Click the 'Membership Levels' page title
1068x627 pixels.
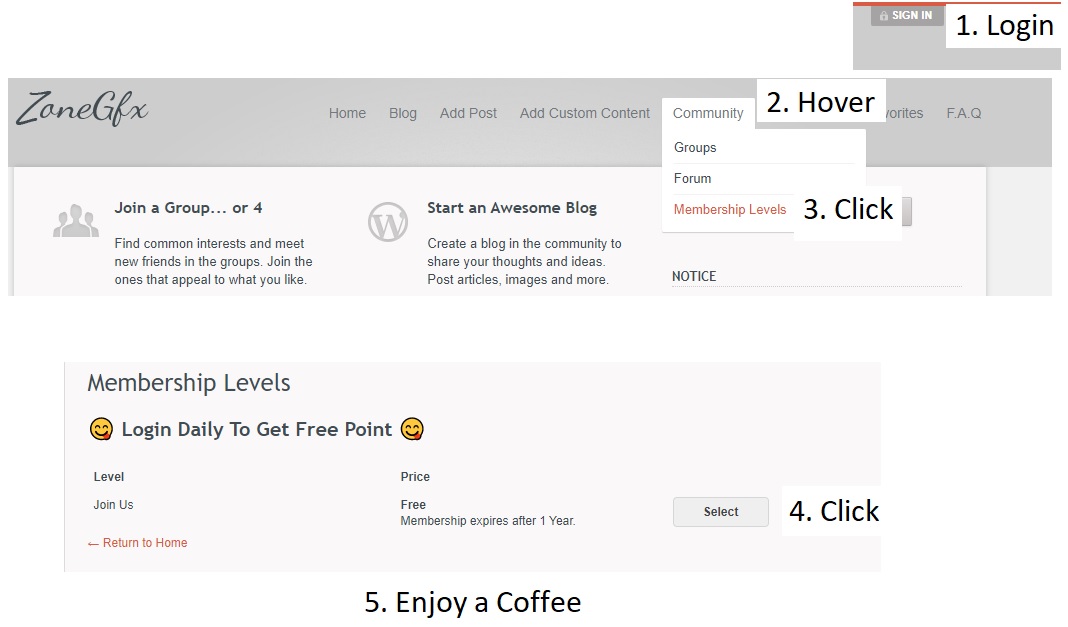pos(189,383)
